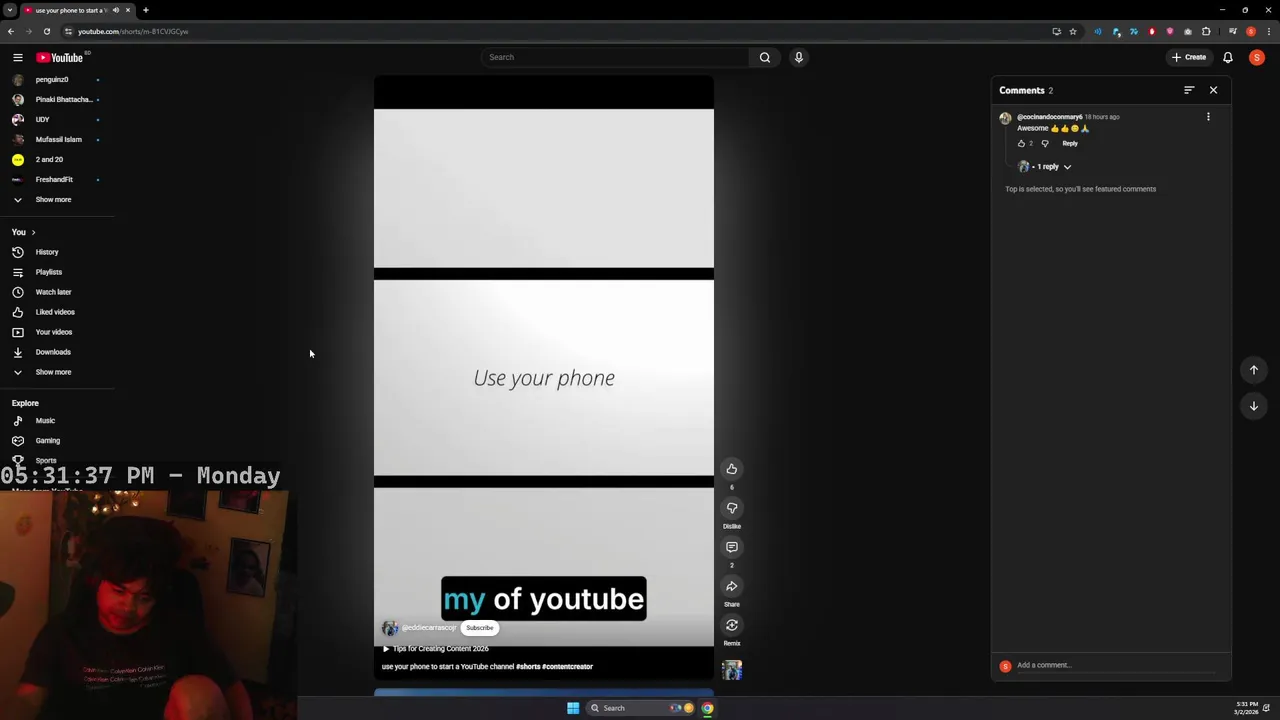
Task: Mute the tab audio speaker icon
Action: 115,10
